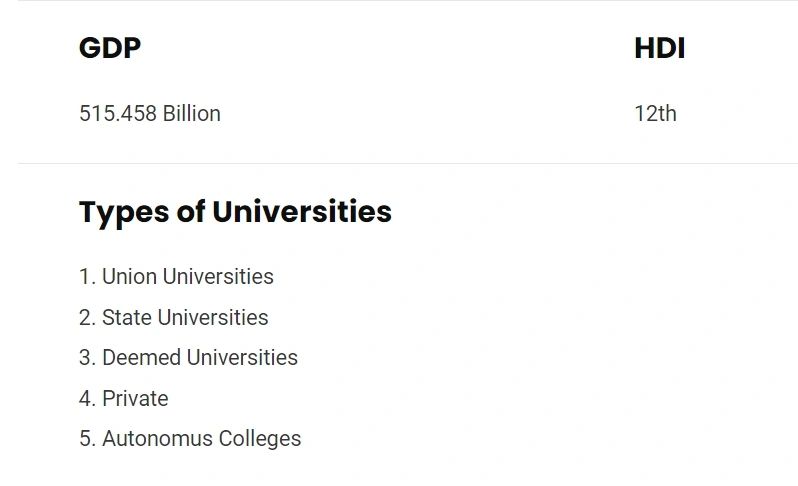The width and height of the screenshot is (798, 486).
Task: Click the numeral "1." before Union Universities
Action: [87, 277]
